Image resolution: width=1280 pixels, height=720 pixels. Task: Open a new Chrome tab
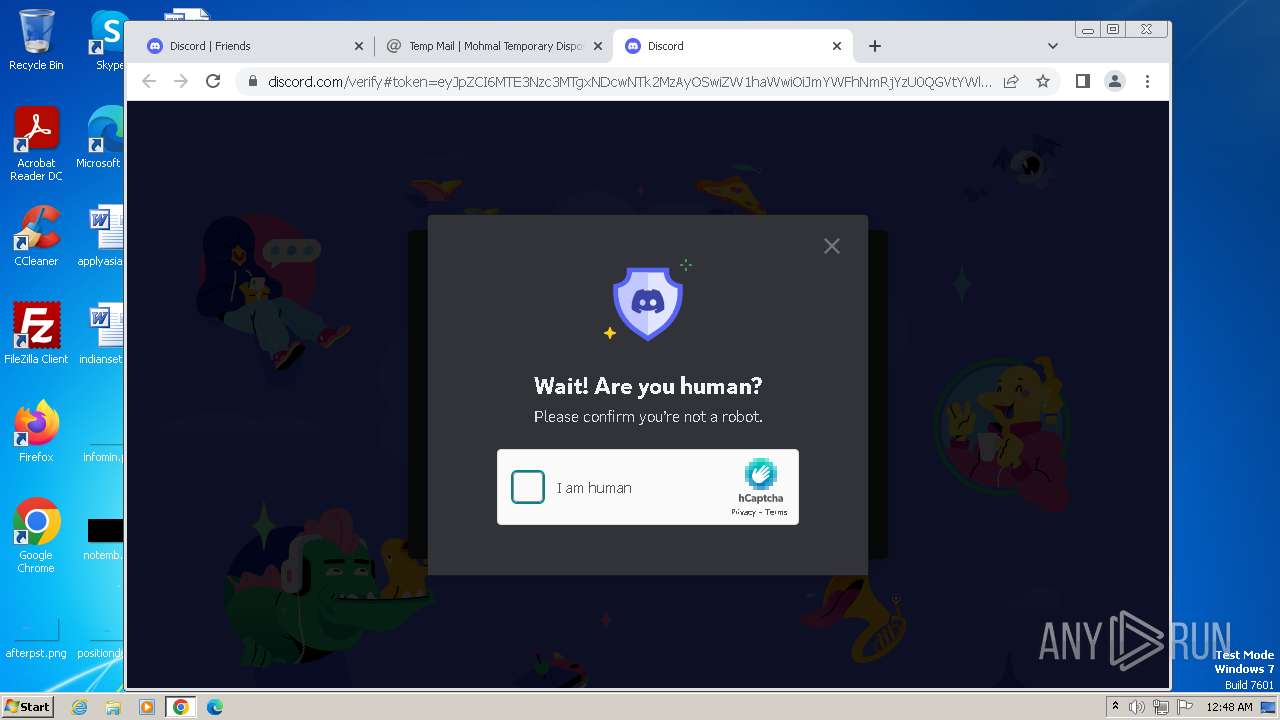tap(875, 46)
